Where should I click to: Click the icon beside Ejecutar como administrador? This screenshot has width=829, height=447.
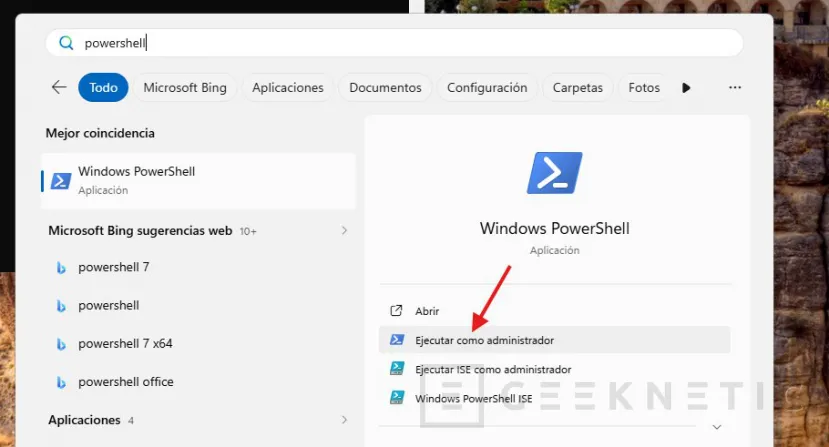tap(397, 340)
